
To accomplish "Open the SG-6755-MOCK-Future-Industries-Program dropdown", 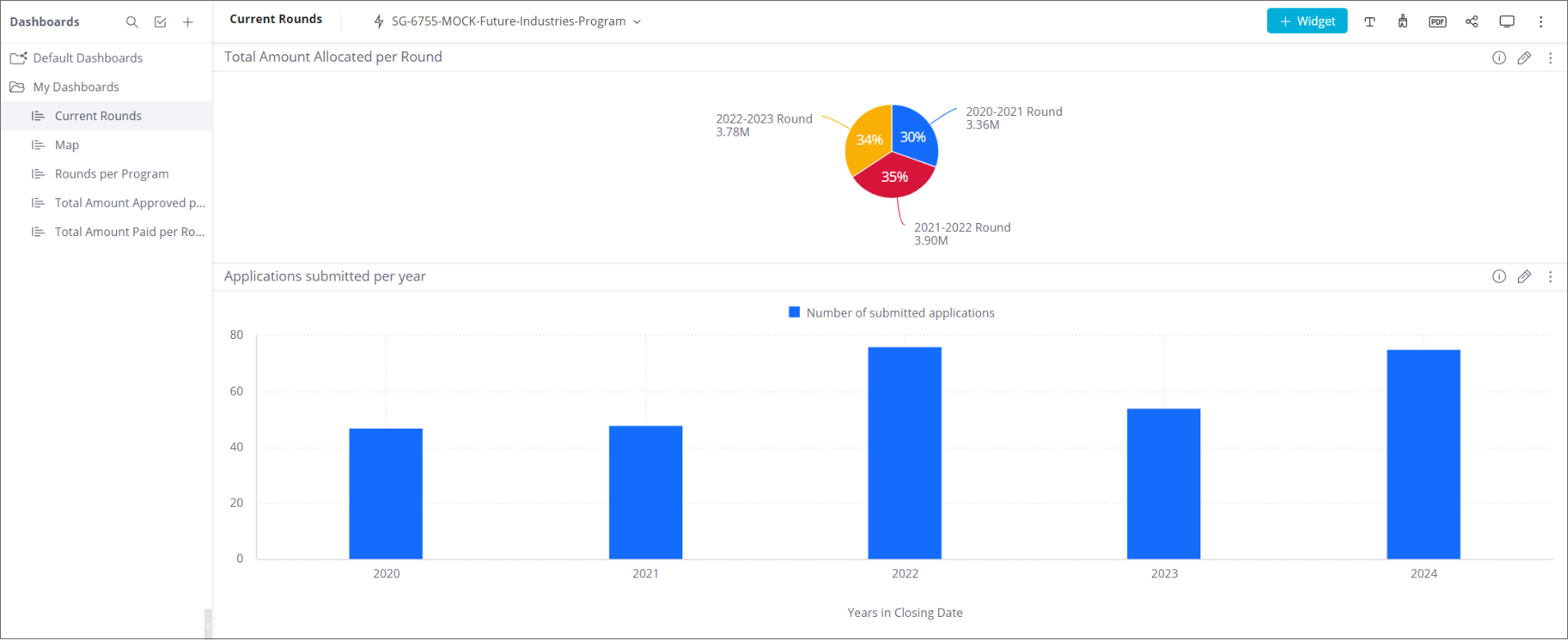I will click(x=508, y=21).
